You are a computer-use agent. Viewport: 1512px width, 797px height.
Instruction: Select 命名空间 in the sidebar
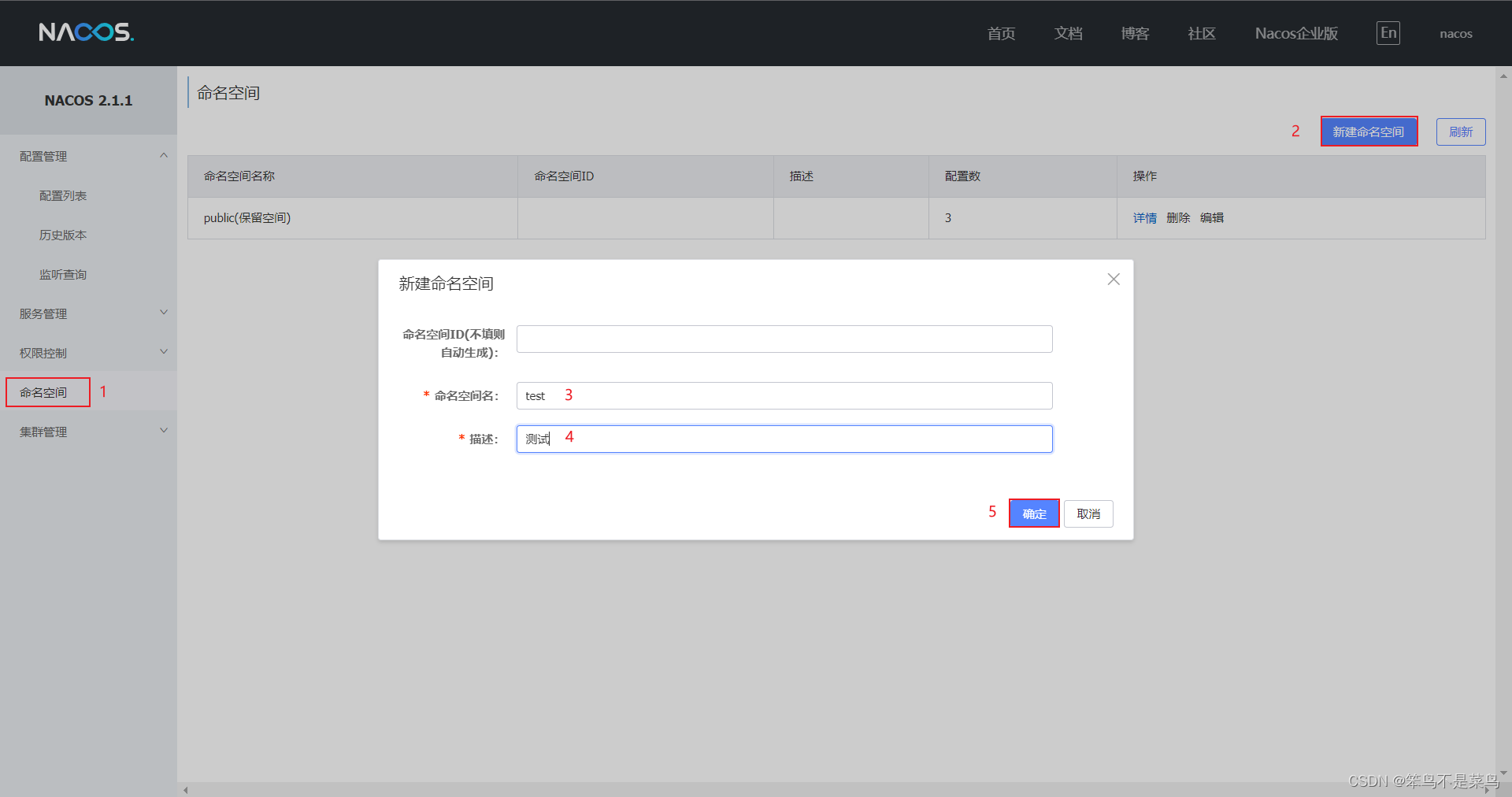tap(43, 392)
